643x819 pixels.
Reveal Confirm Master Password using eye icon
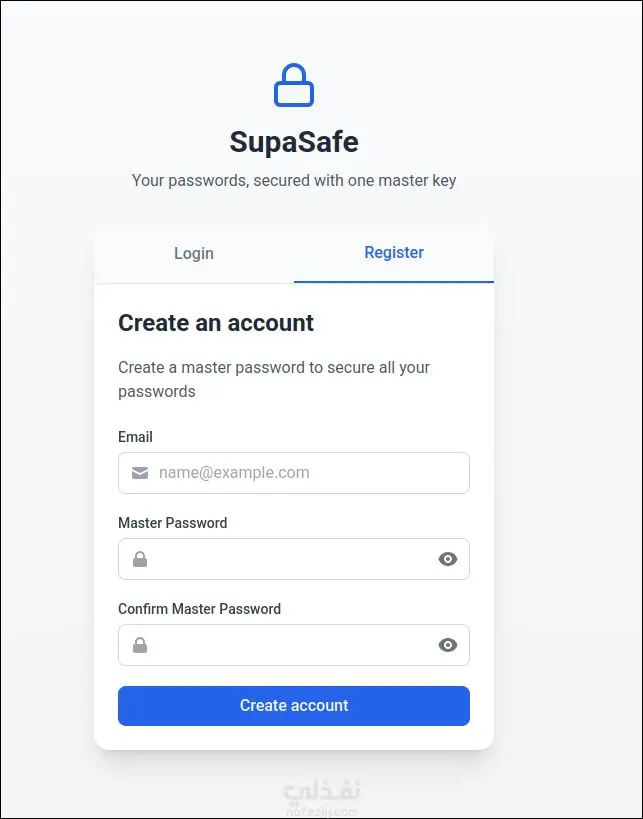[x=448, y=645]
